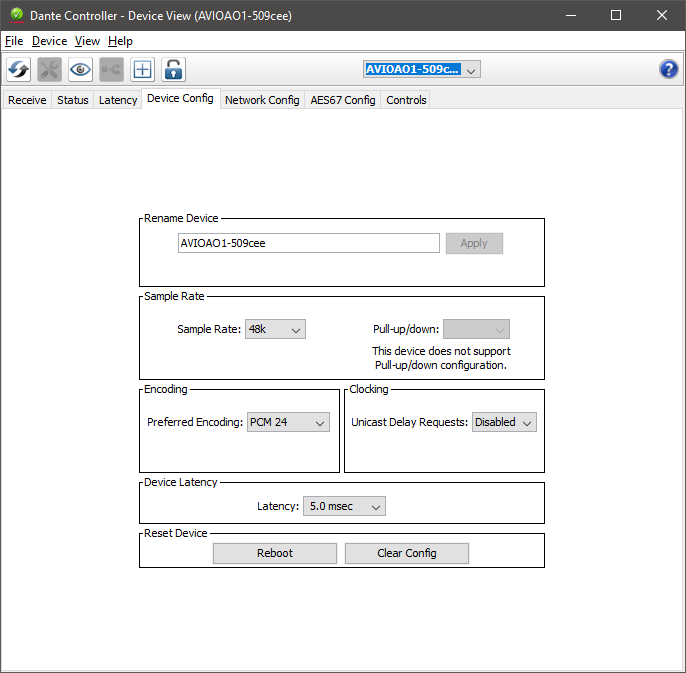Open the View menu
This screenshot has height=673, width=686.
pos(88,41)
